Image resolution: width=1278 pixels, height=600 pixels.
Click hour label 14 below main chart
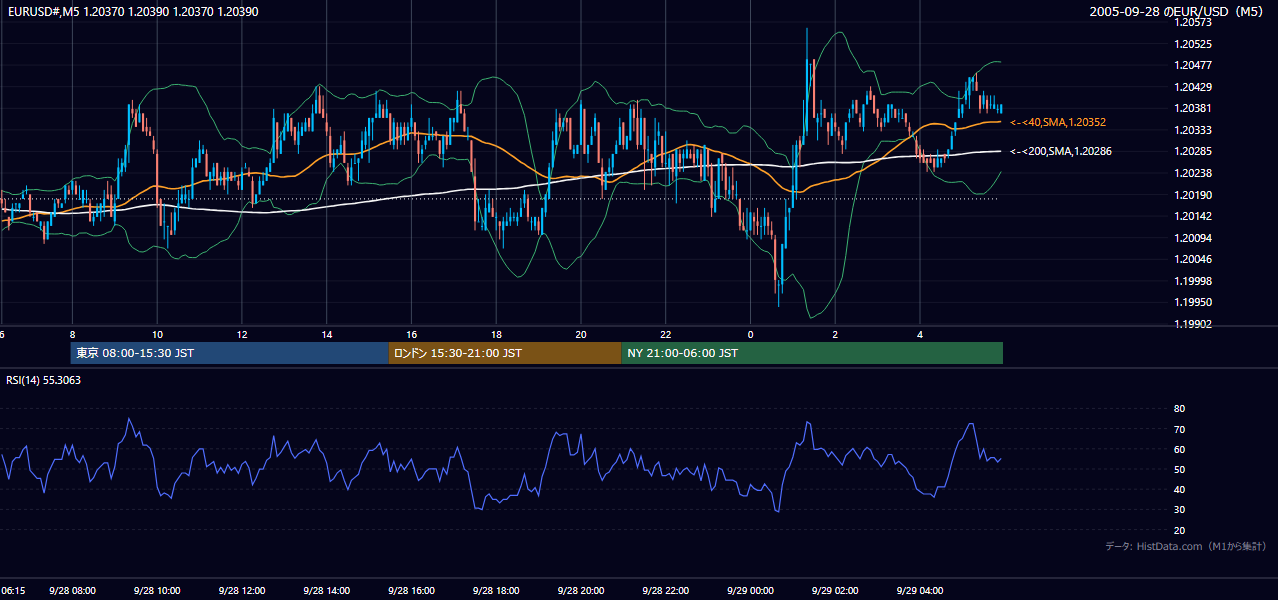pos(327,334)
